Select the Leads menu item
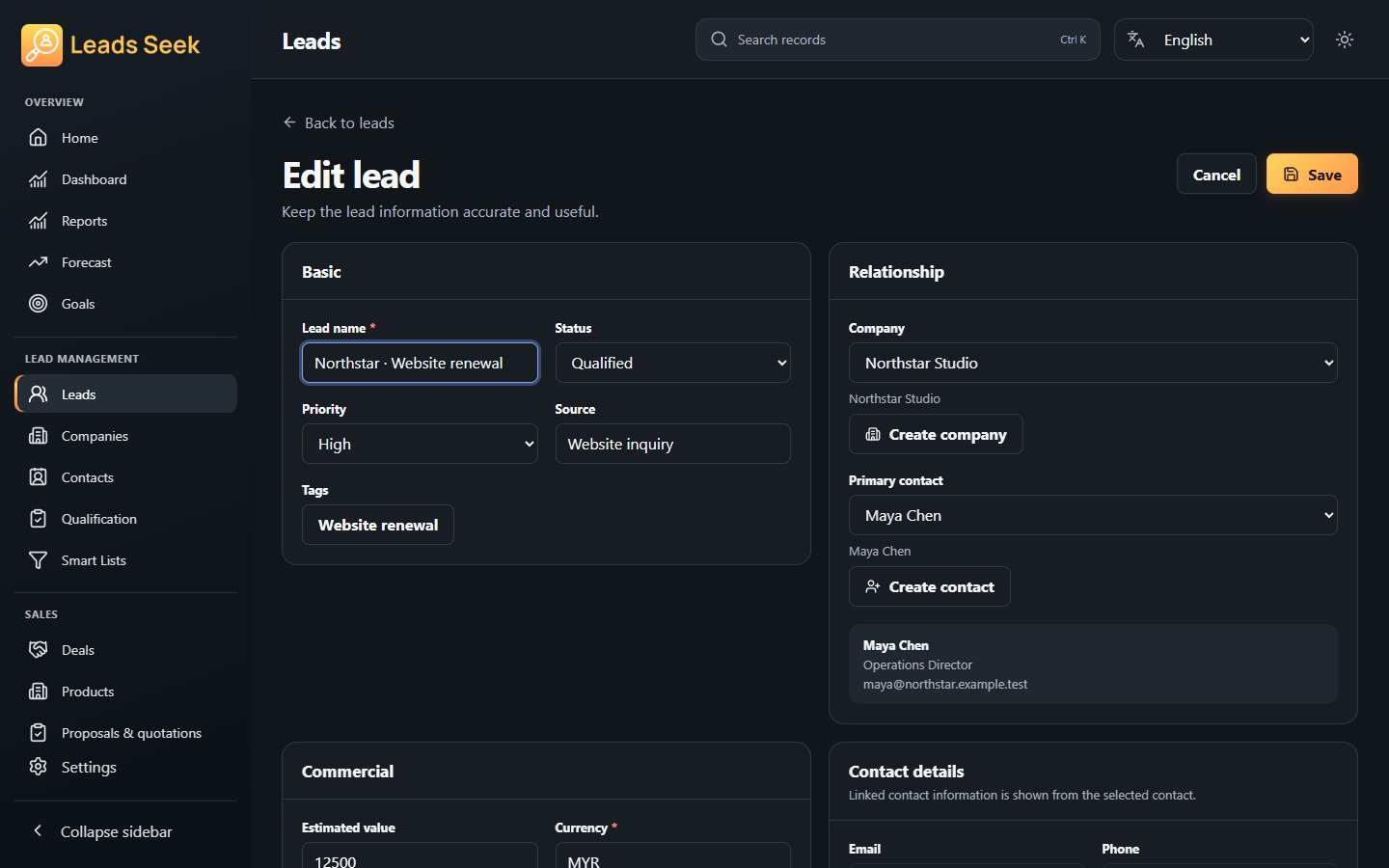Image resolution: width=1389 pixels, height=868 pixels. point(125,394)
